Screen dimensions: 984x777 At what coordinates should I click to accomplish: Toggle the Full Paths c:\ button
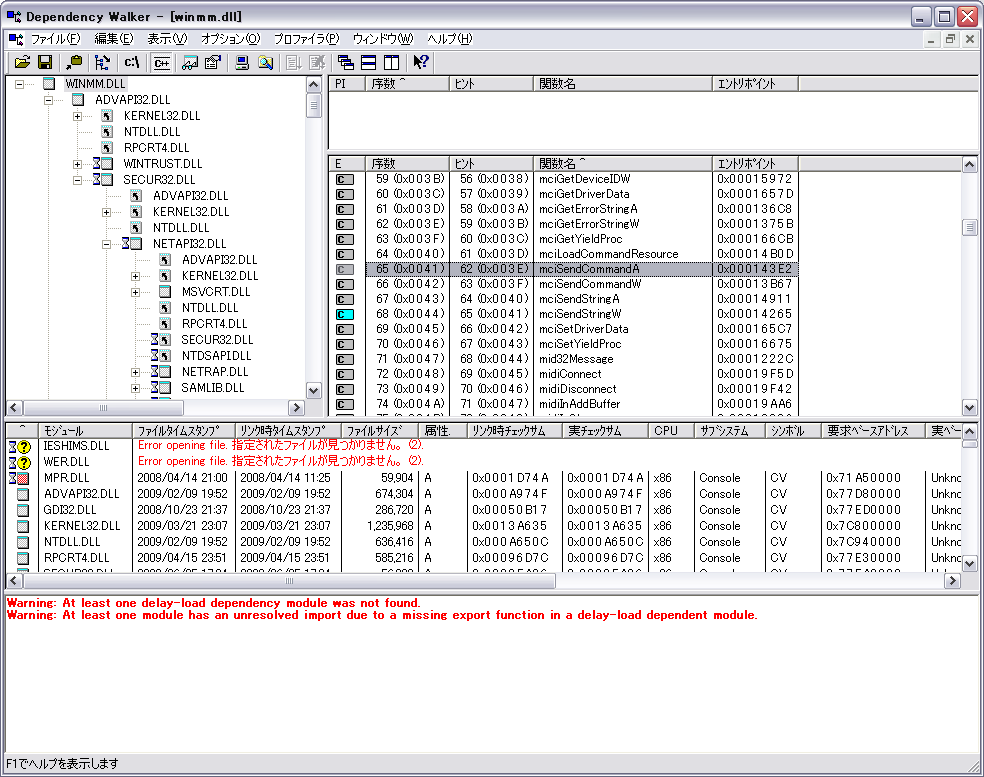click(132, 62)
